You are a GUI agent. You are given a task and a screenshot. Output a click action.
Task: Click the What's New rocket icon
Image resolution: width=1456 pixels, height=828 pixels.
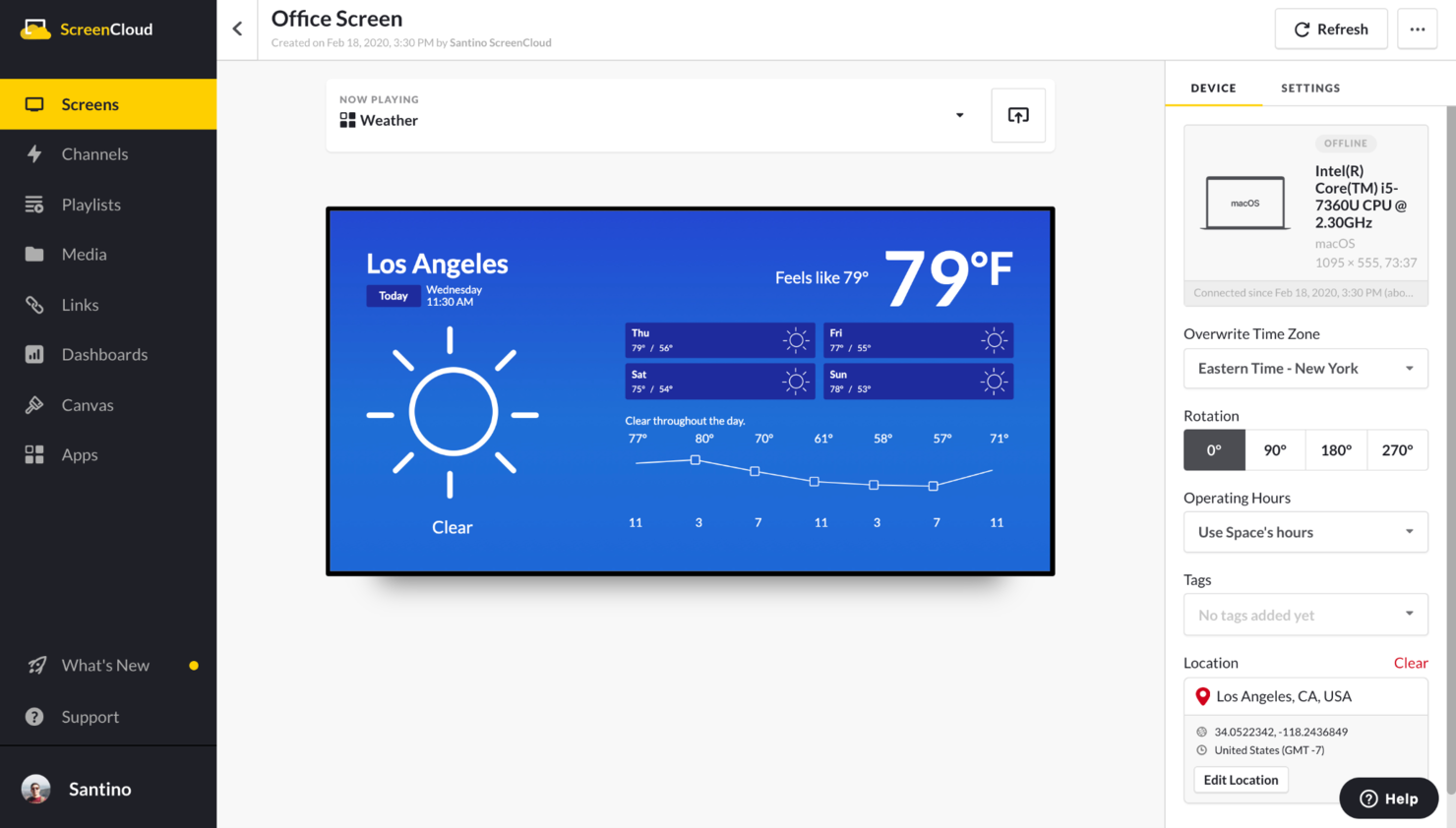(36, 666)
